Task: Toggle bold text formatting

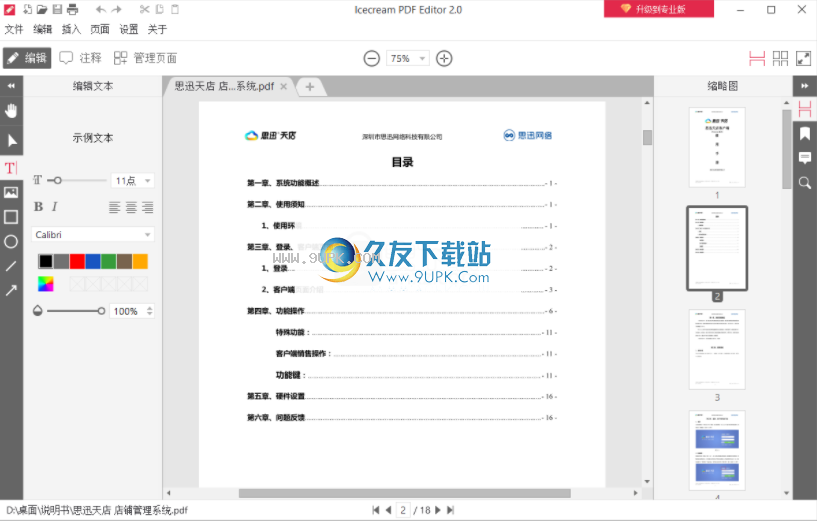Action: [x=39, y=207]
